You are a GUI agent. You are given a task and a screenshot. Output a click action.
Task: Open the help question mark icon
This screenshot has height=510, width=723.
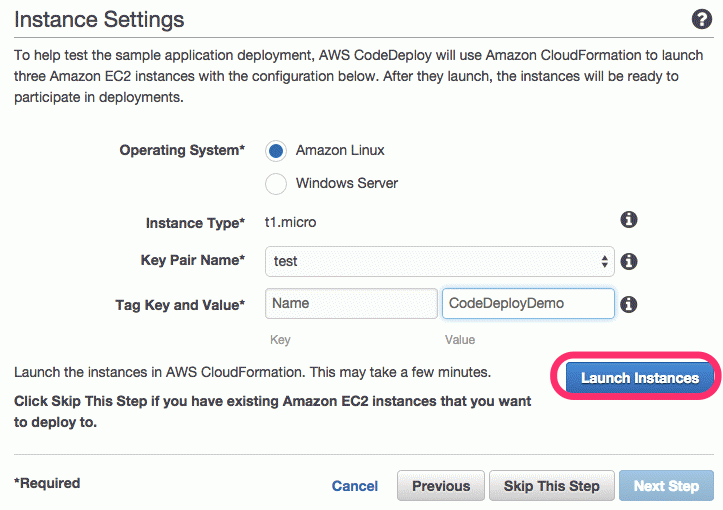701,19
